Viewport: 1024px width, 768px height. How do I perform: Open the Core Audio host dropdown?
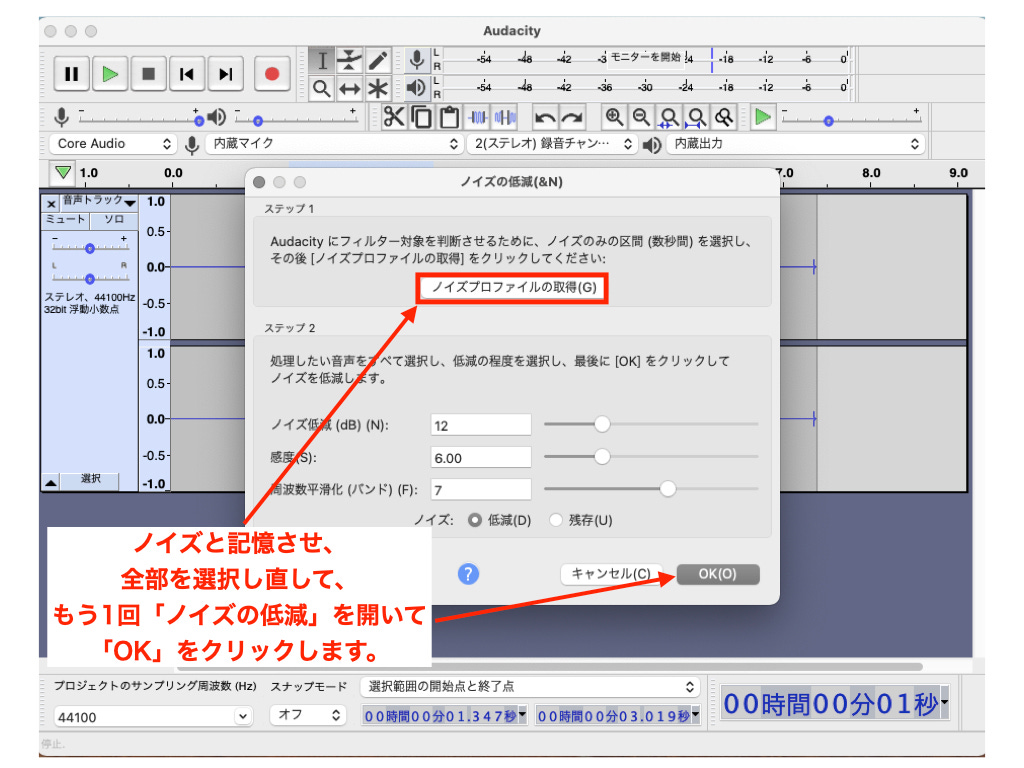click(113, 144)
